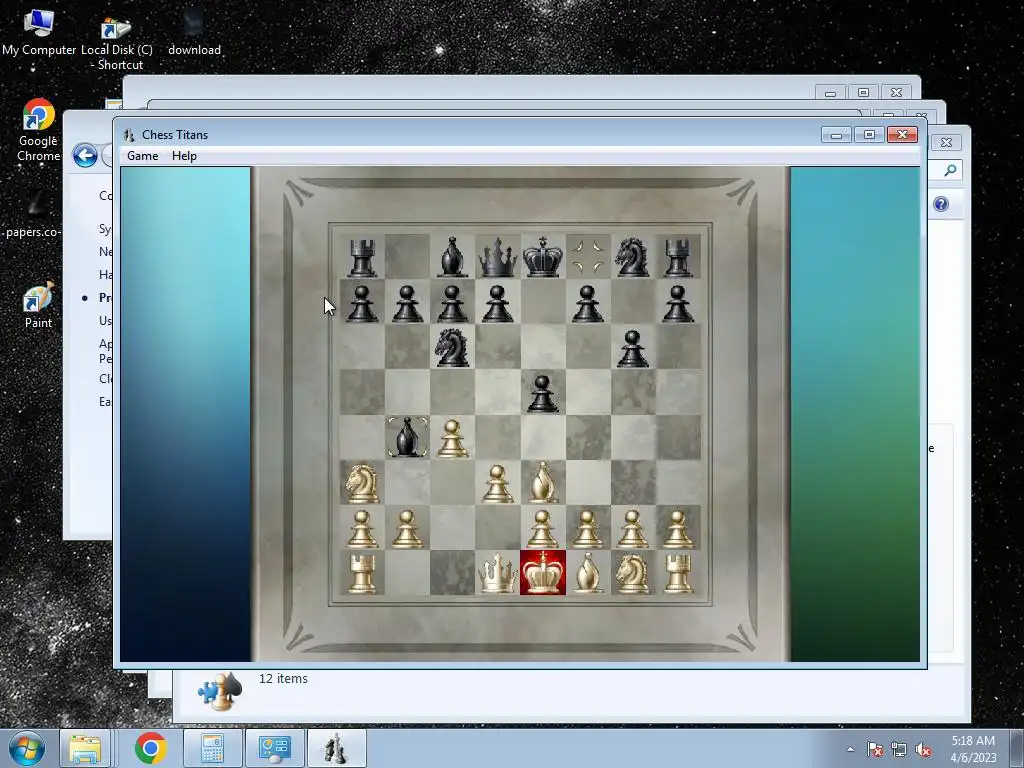
Task: Click the highlighted empty f8 square
Action: 588,257
